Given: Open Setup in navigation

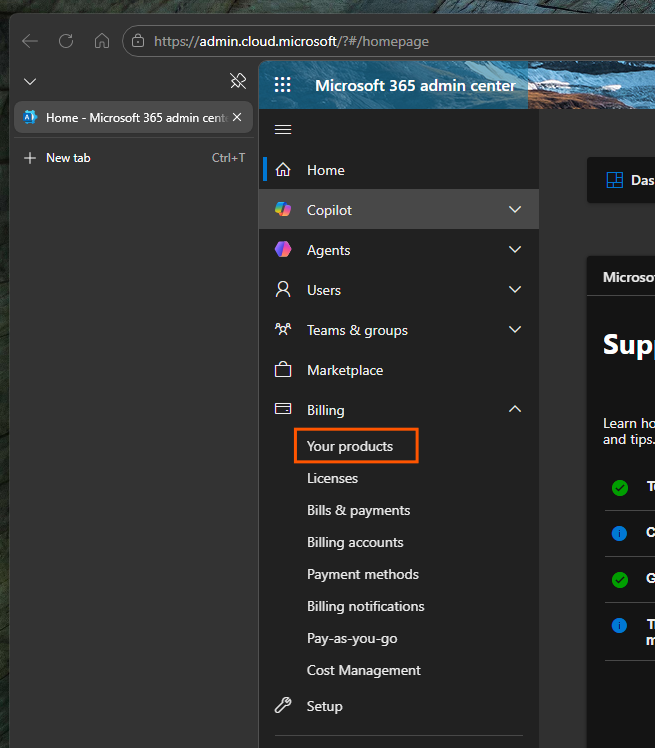Looking at the screenshot, I should [x=399, y=706].
